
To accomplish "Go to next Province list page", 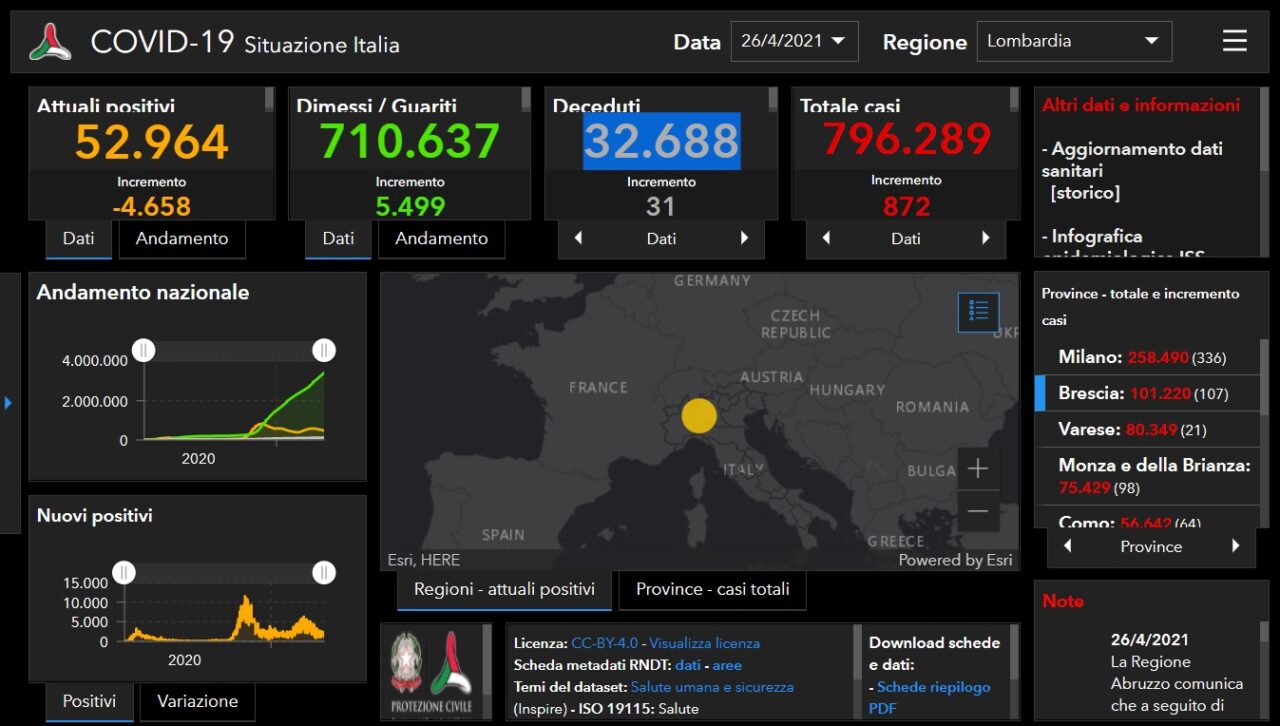I will pyautogui.click(x=1235, y=546).
